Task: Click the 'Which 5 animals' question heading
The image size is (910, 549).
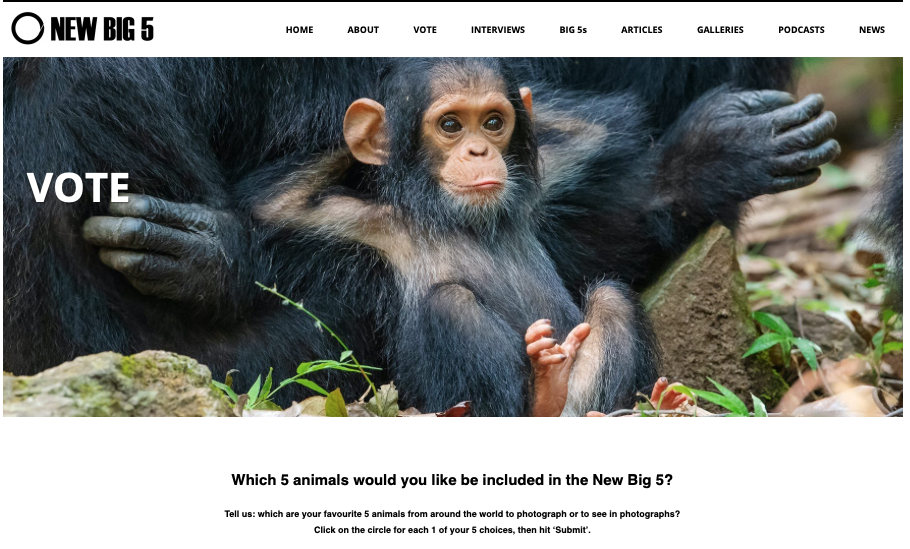Action: coord(452,480)
